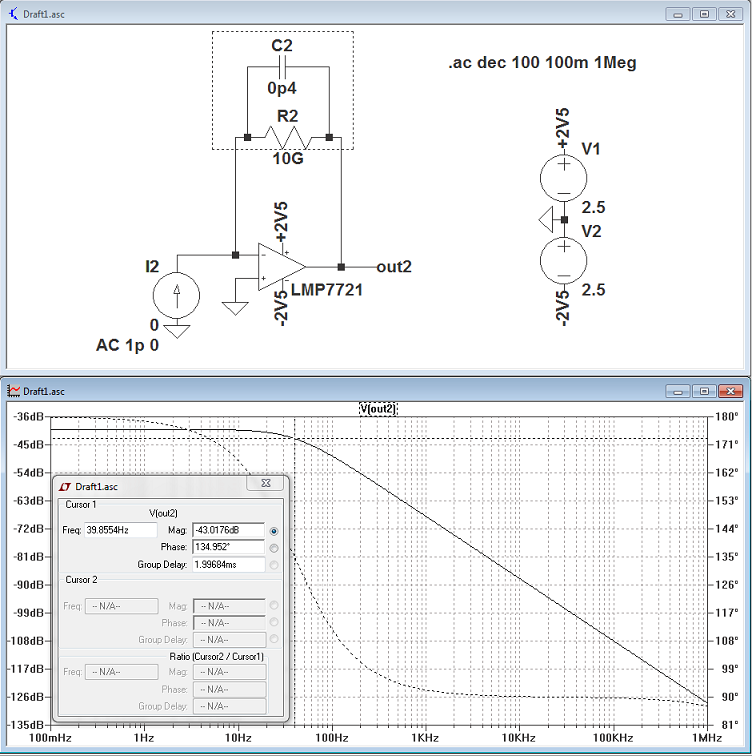Select the Cursor 2 Phase radio button
The width and height of the screenshot is (752, 756).
(274, 622)
